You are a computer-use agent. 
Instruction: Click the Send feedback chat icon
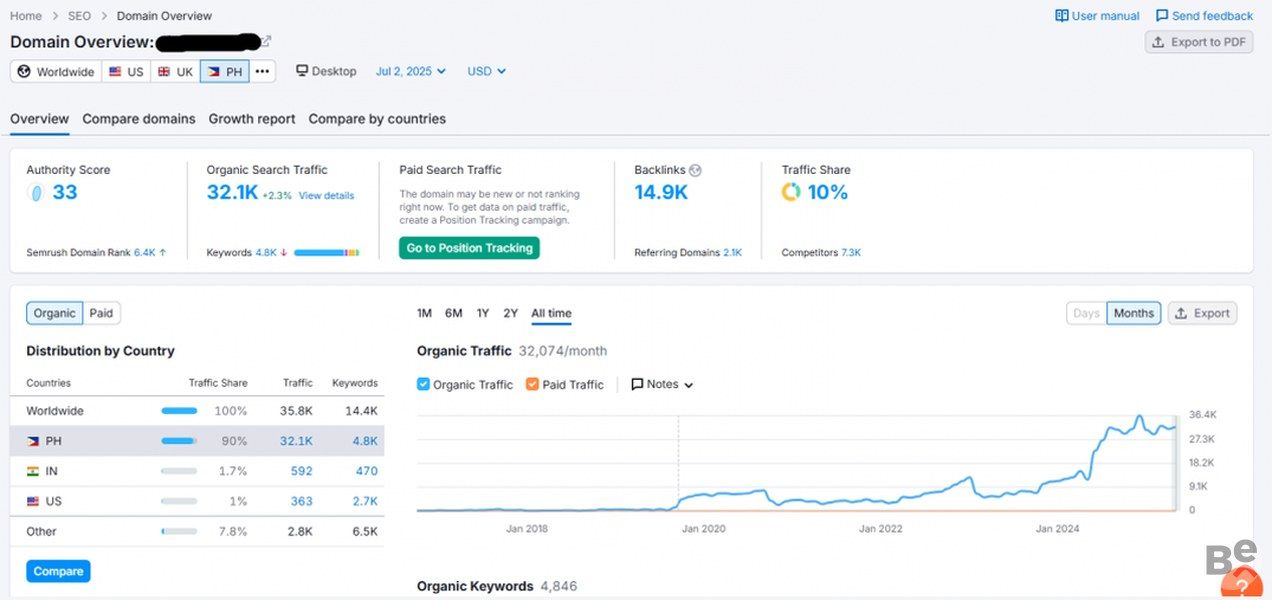pyautogui.click(x=1162, y=16)
